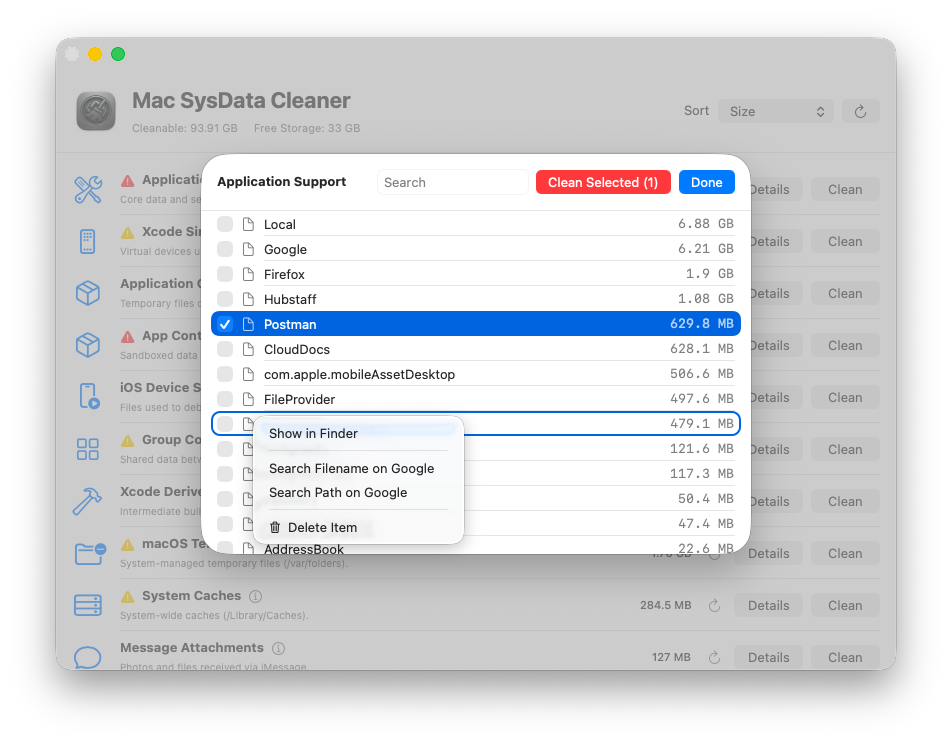Click the info icon beside System Caches

(x=256, y=596)
